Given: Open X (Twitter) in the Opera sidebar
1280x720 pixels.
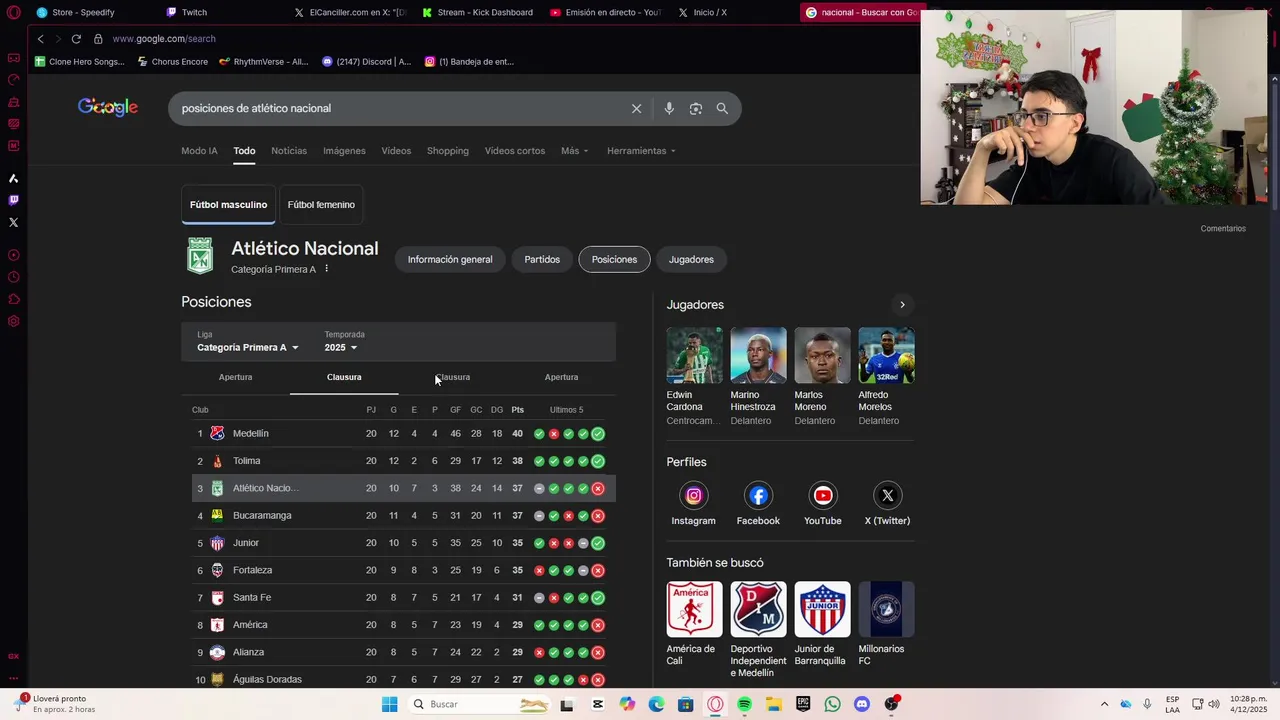Looking at the screenshot, I should coord(14,222).
